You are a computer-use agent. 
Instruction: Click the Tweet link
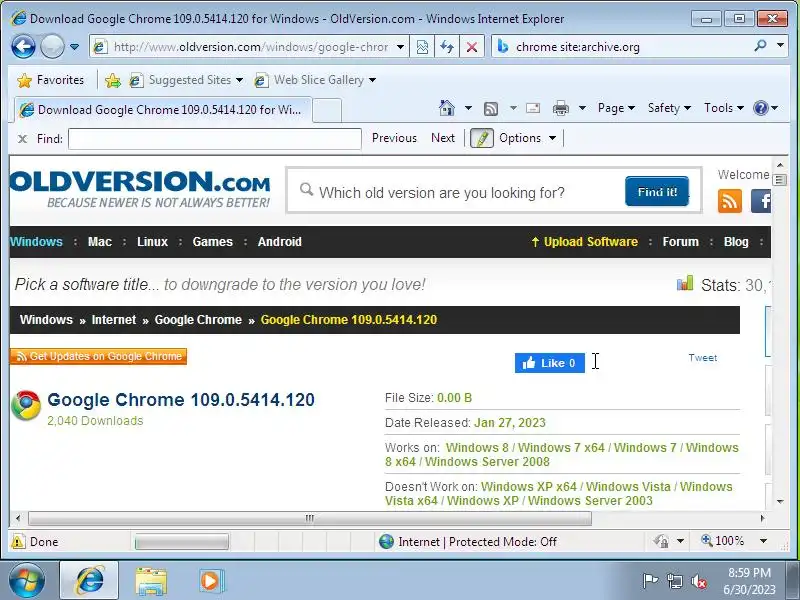coord(703,358)
